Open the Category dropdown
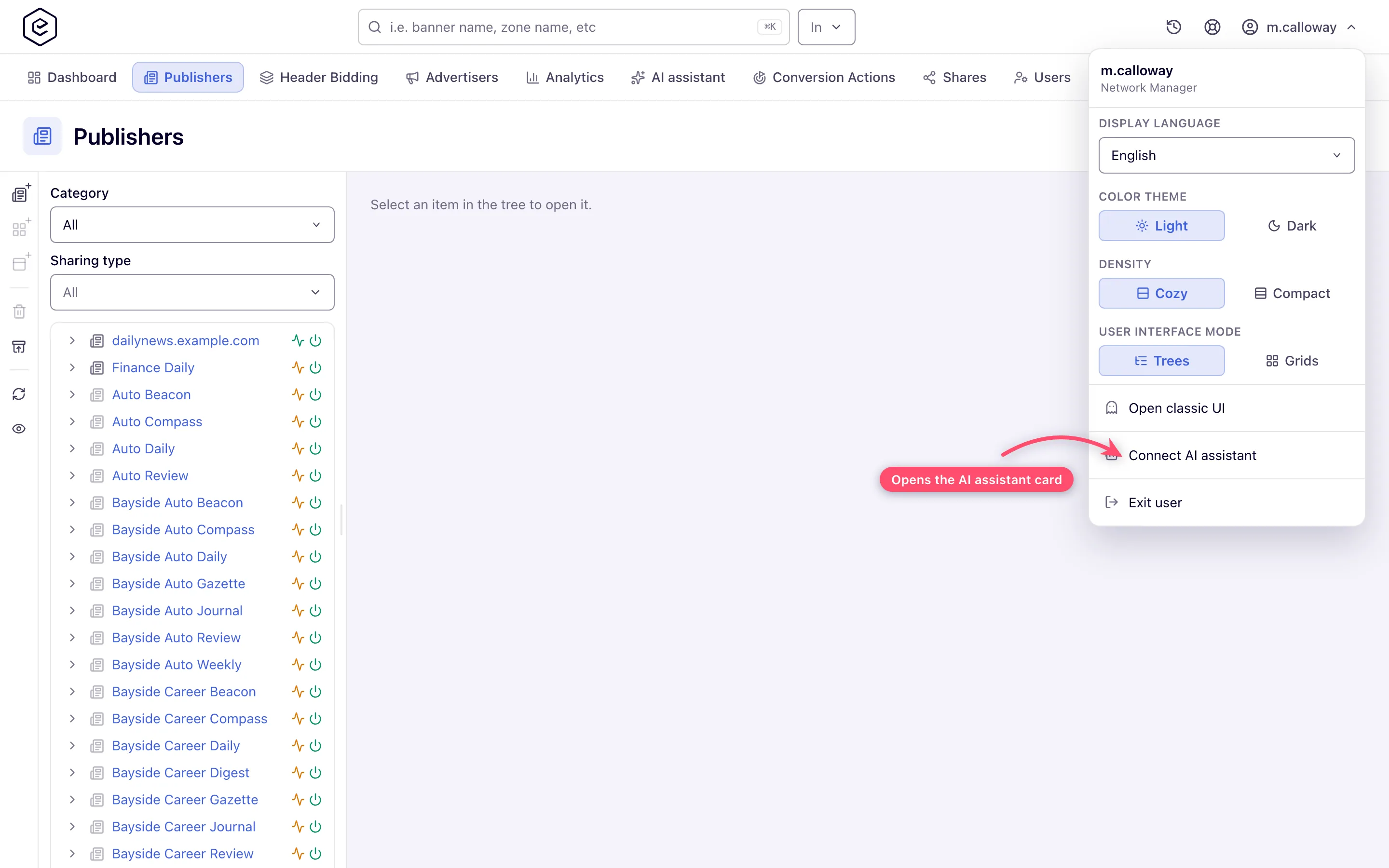Screen dimensions: 1389x868 point(192,224)
